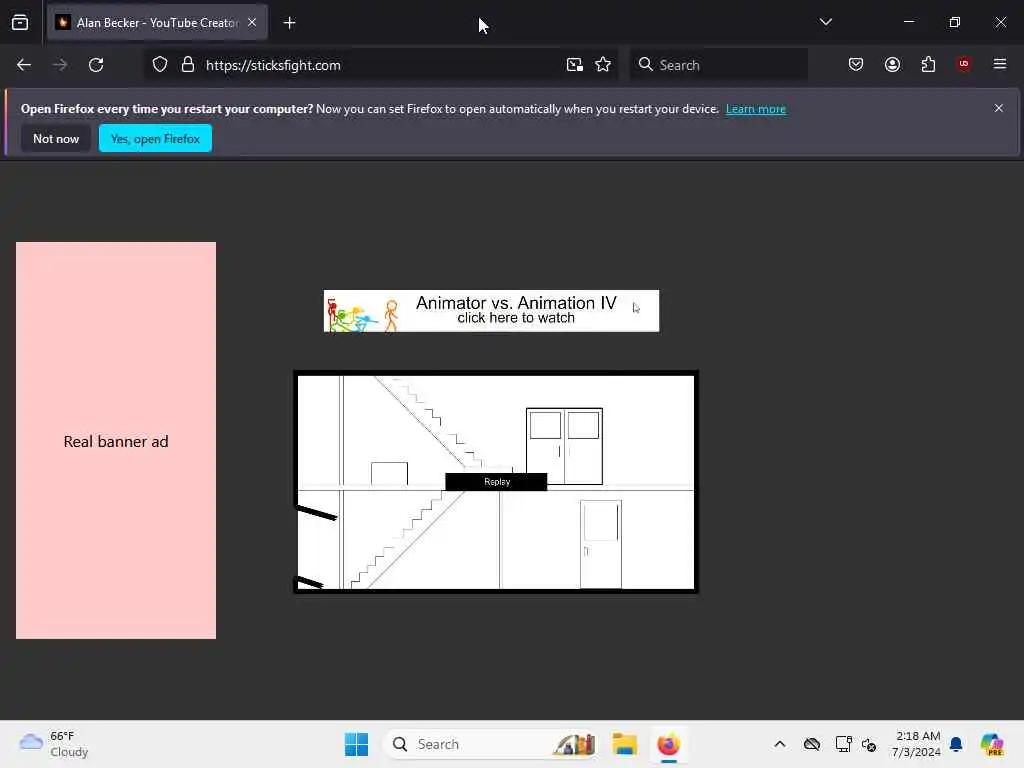1024x768 pixels.
Task: Dismiss the Firefox startup notification bar
Action: pos(999,108)
